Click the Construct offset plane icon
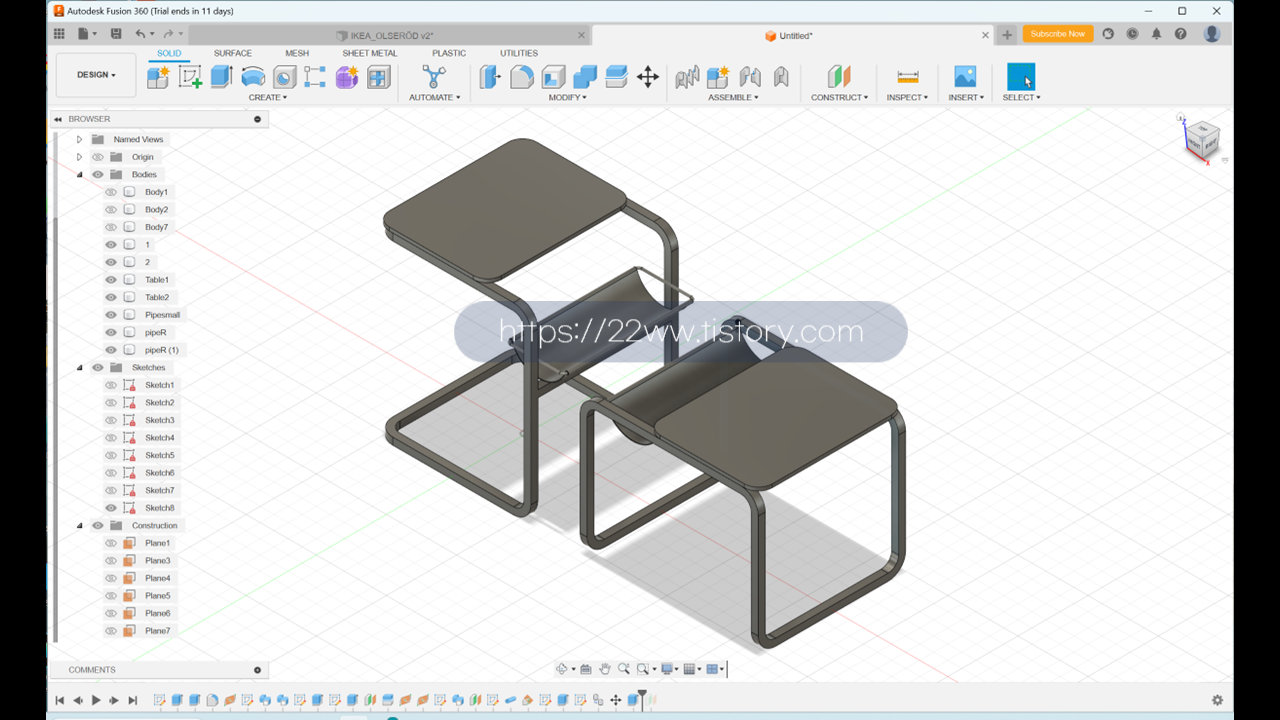Image resolution: width=1280 pixels, height=720 pixels. [x=838, y=77]
